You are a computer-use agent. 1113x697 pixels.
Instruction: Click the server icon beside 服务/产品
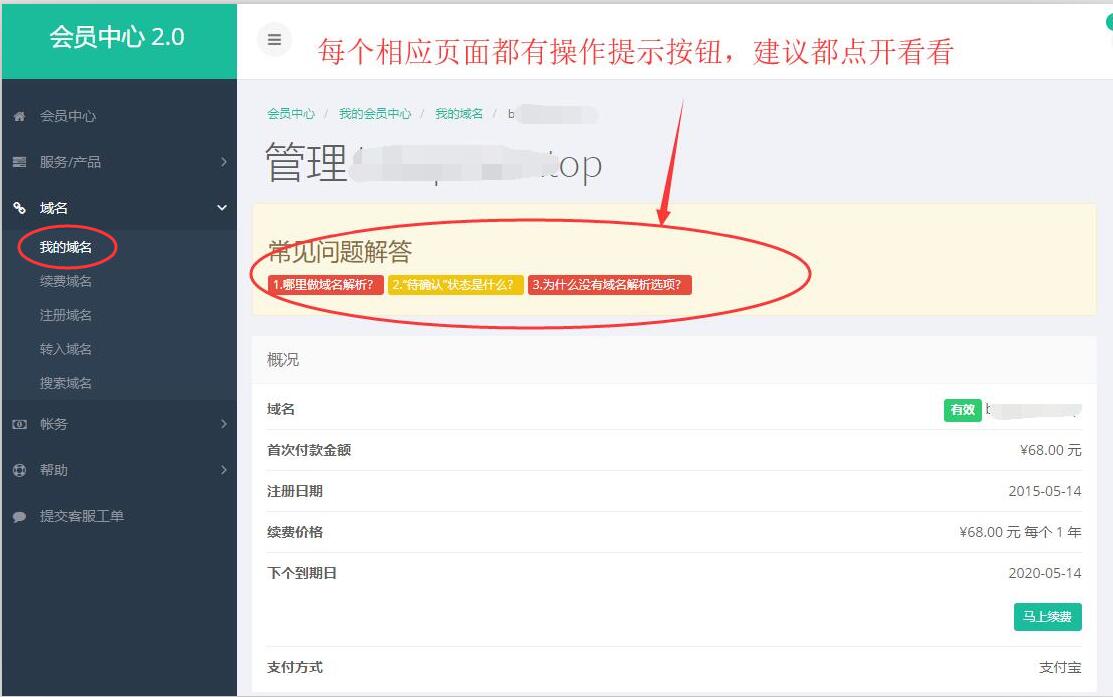(19, 163)
